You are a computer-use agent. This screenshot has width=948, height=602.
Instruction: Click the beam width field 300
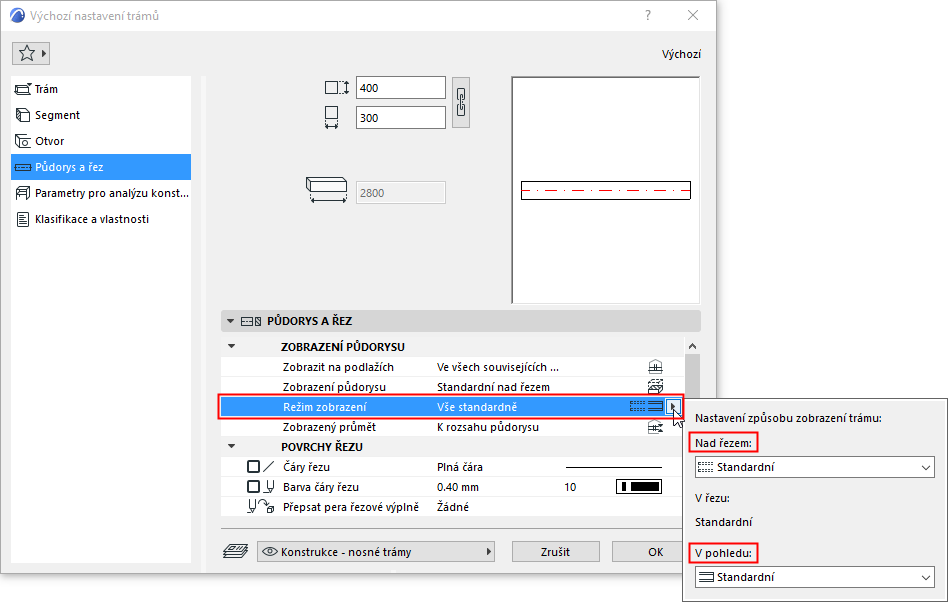coord(401,118)
